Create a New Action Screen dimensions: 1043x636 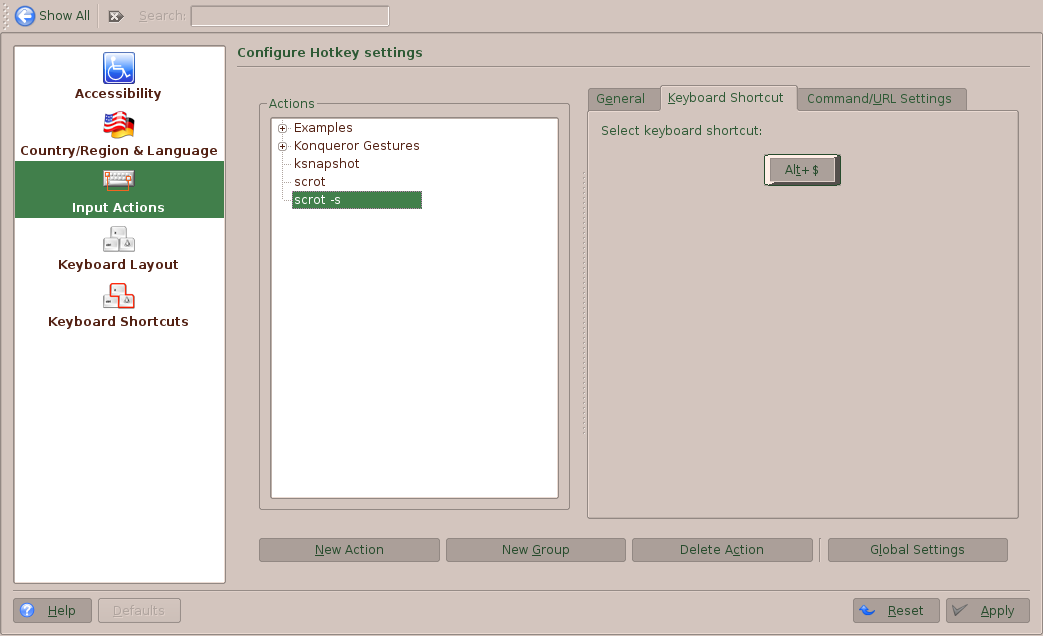[349, 550]
